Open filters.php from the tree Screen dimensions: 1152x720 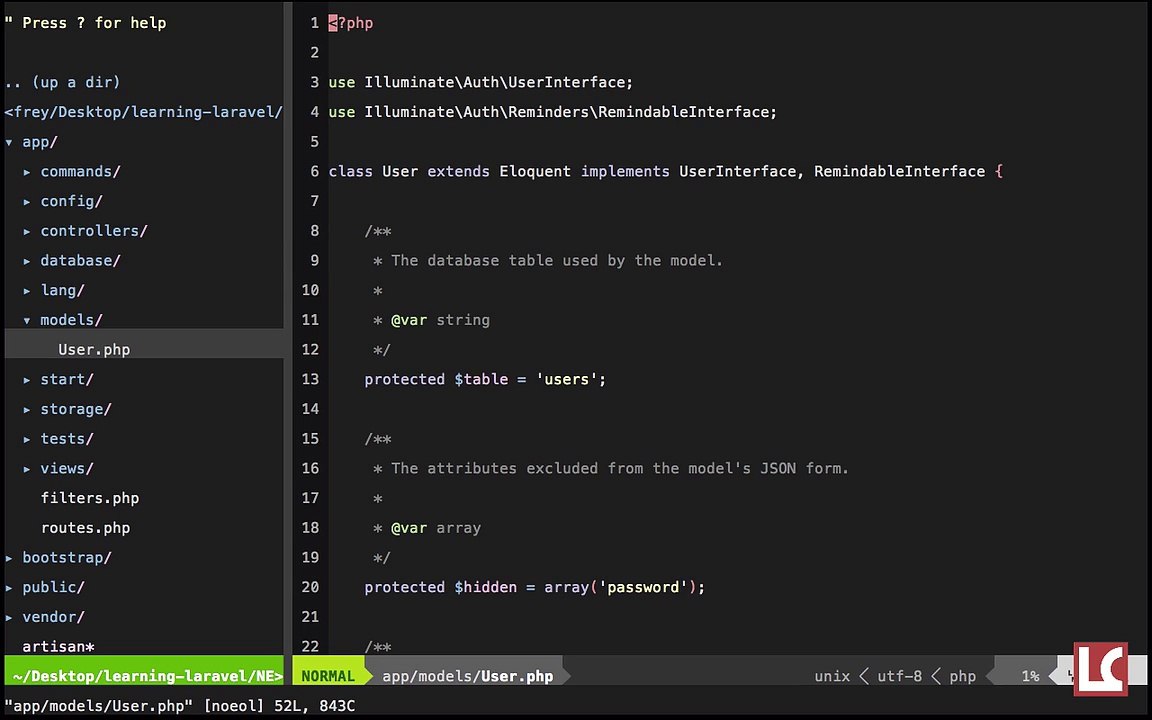pos(90,498)
